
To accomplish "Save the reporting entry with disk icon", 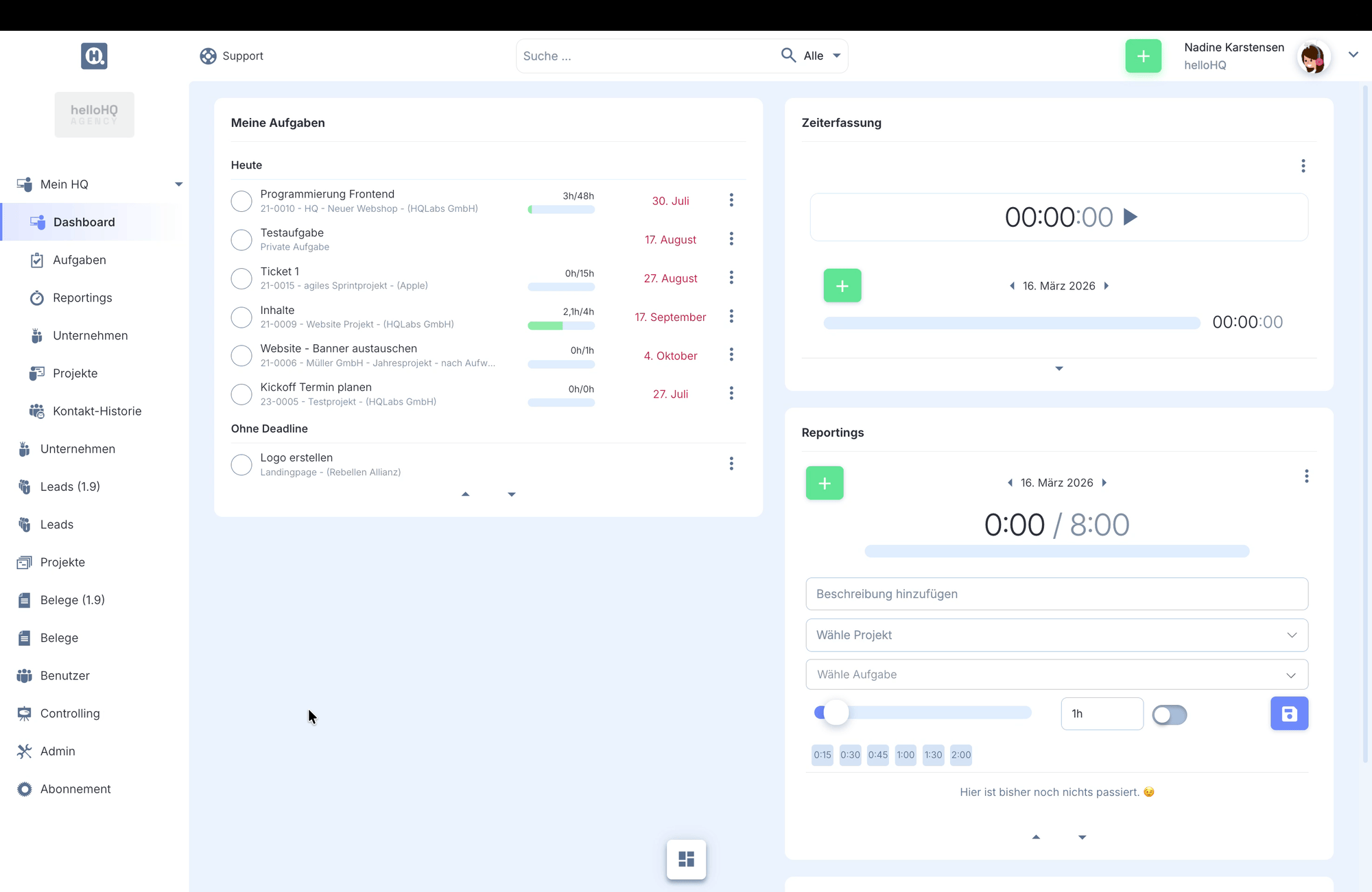I will tap(1289, 714).
